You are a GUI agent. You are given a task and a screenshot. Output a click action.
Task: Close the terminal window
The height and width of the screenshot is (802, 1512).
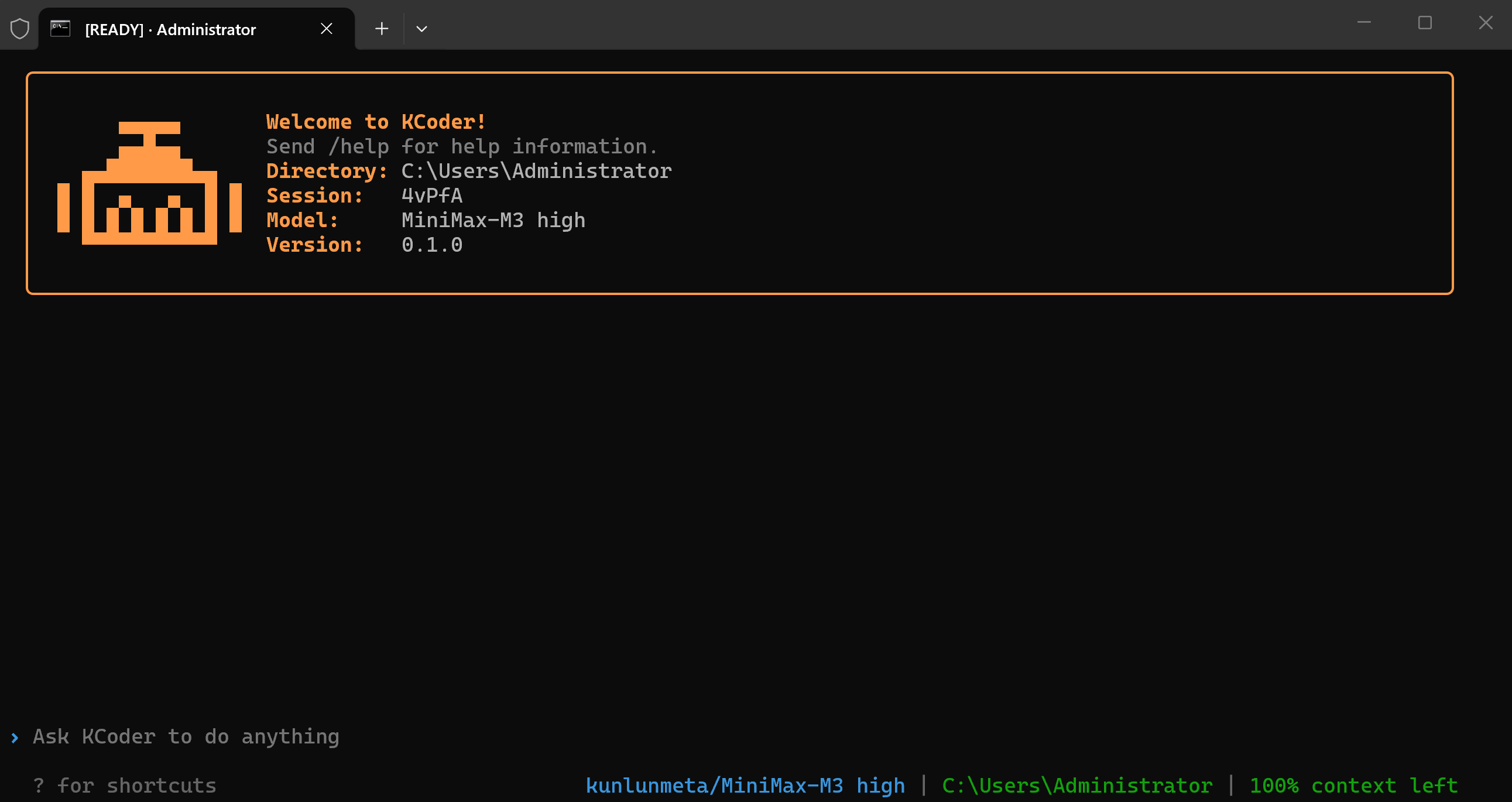click(1486, 23)
